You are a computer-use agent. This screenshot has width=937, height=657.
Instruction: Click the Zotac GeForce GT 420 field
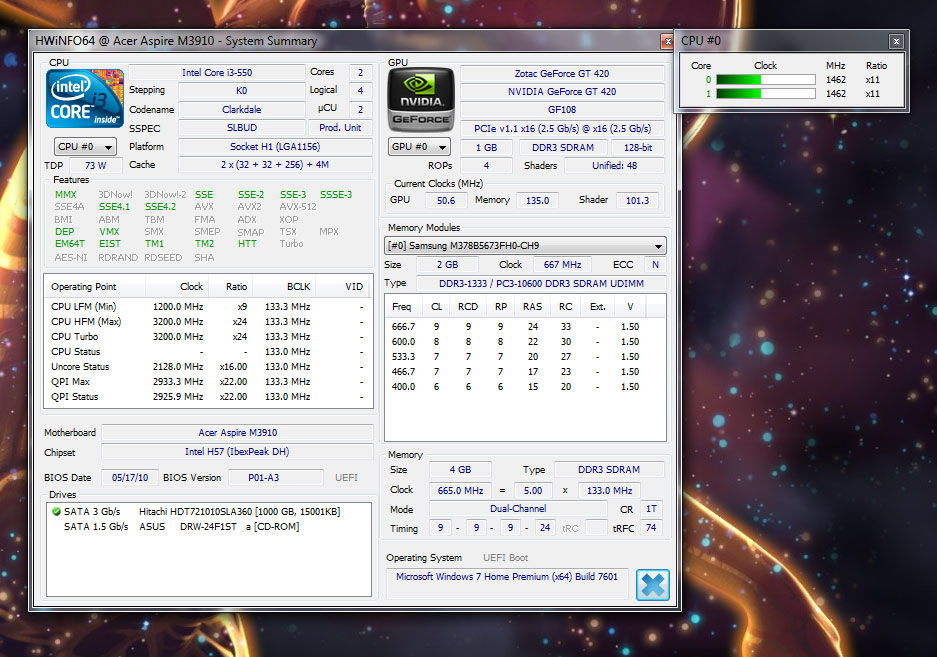tap(562, 74)
